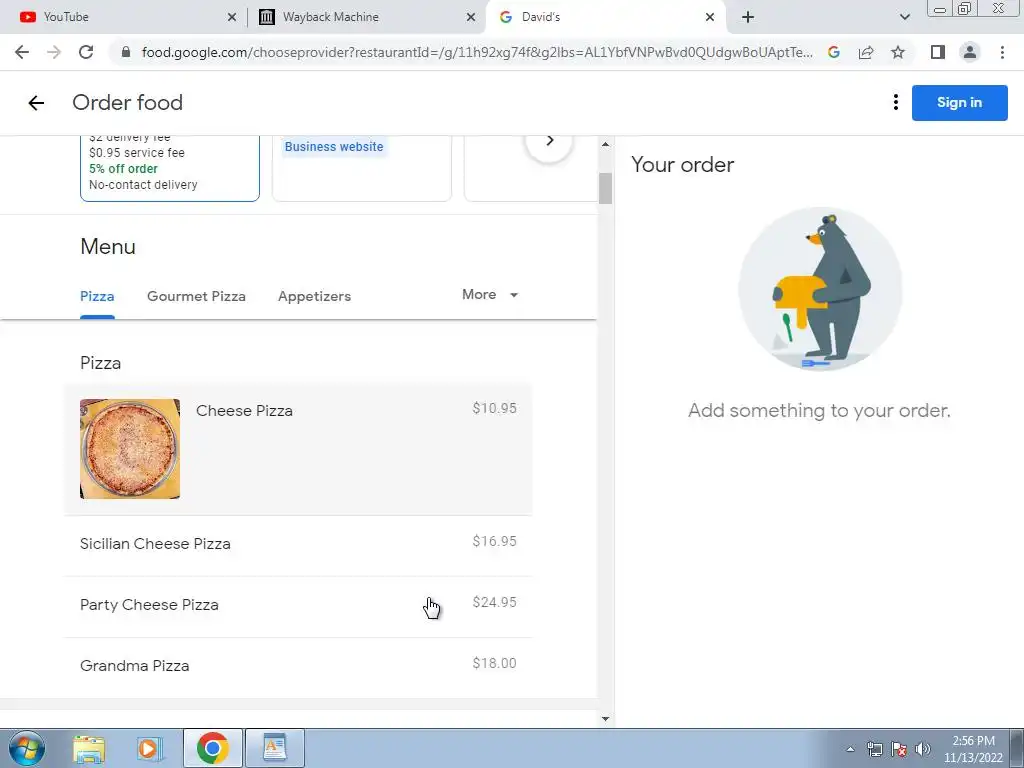Click the menu scrollbar thumb
The width and height of the screenshot is (1024, 768).
[x=605, y=189]
